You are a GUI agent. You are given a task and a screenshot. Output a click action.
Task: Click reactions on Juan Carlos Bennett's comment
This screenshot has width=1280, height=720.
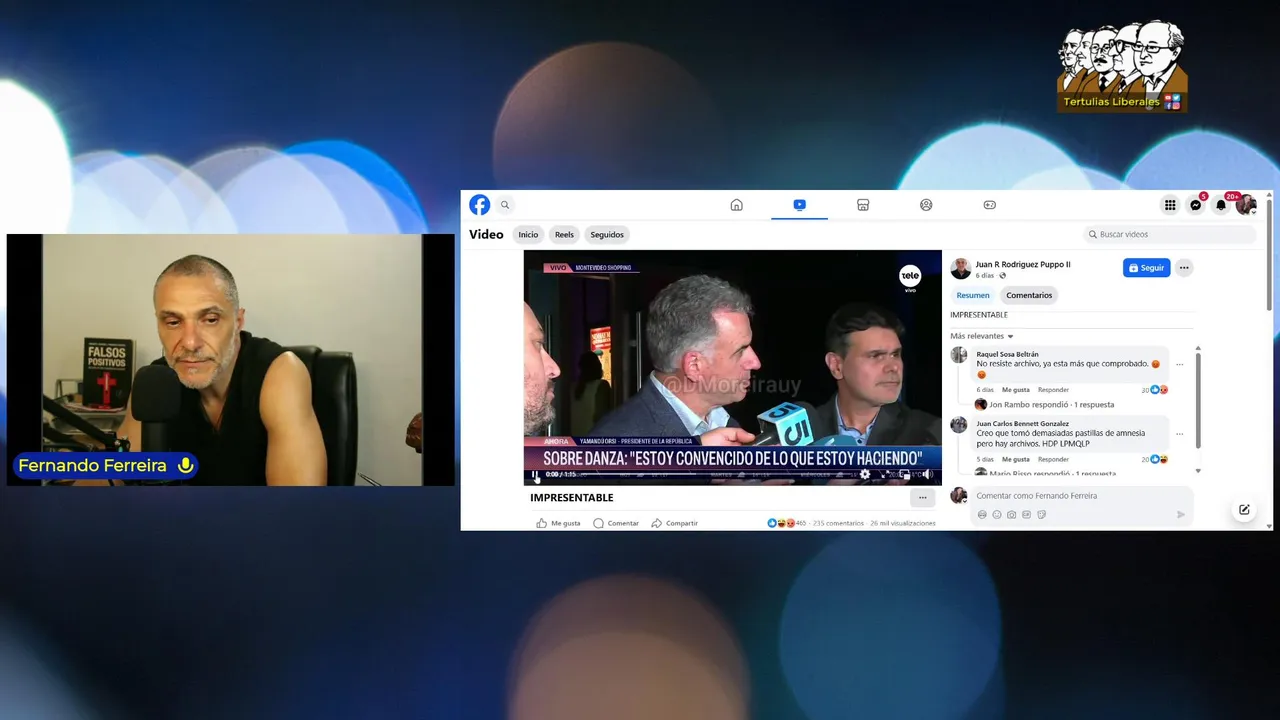[1155, 459]
